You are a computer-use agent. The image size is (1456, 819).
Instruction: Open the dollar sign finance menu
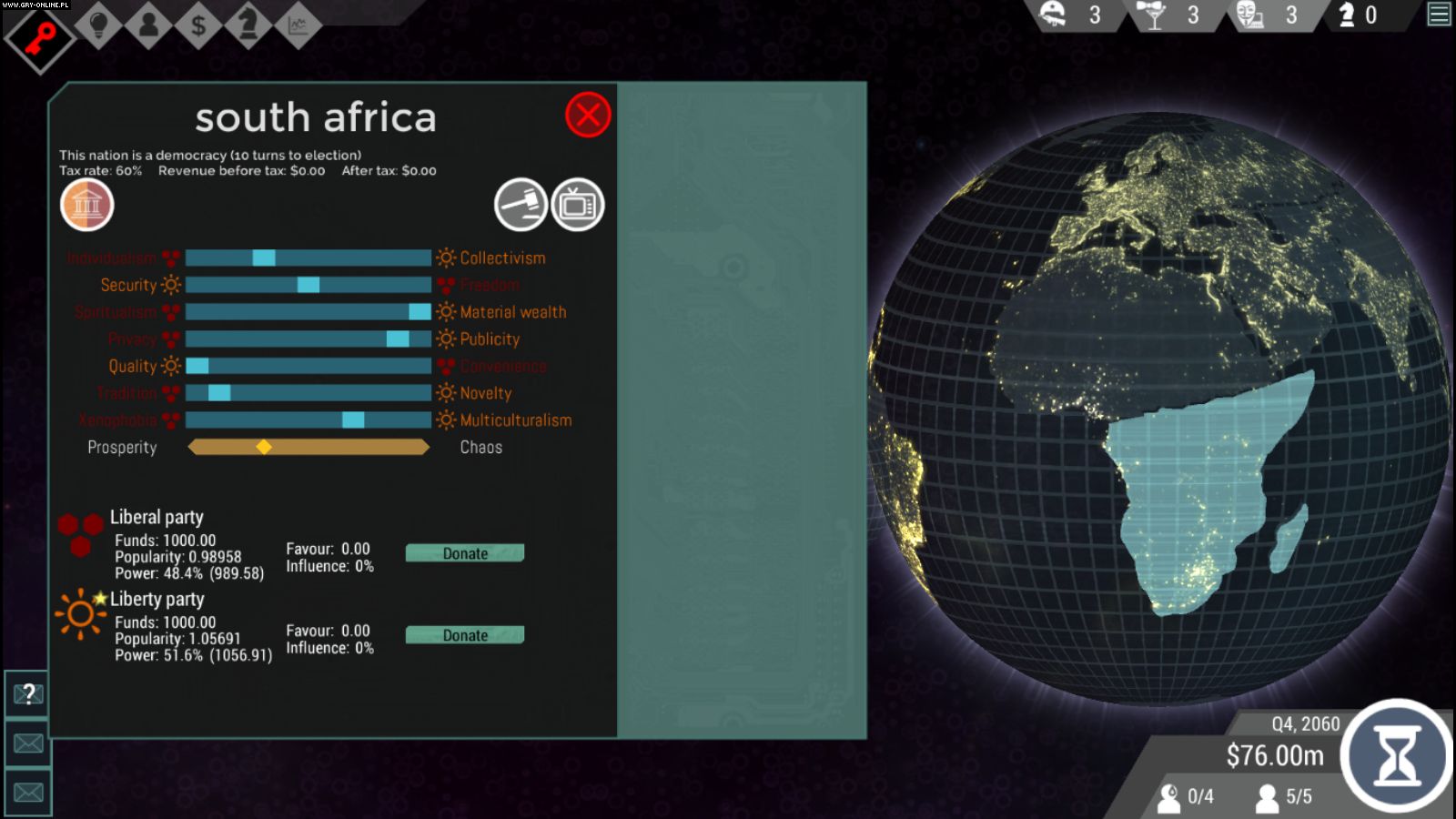[198, 25]
